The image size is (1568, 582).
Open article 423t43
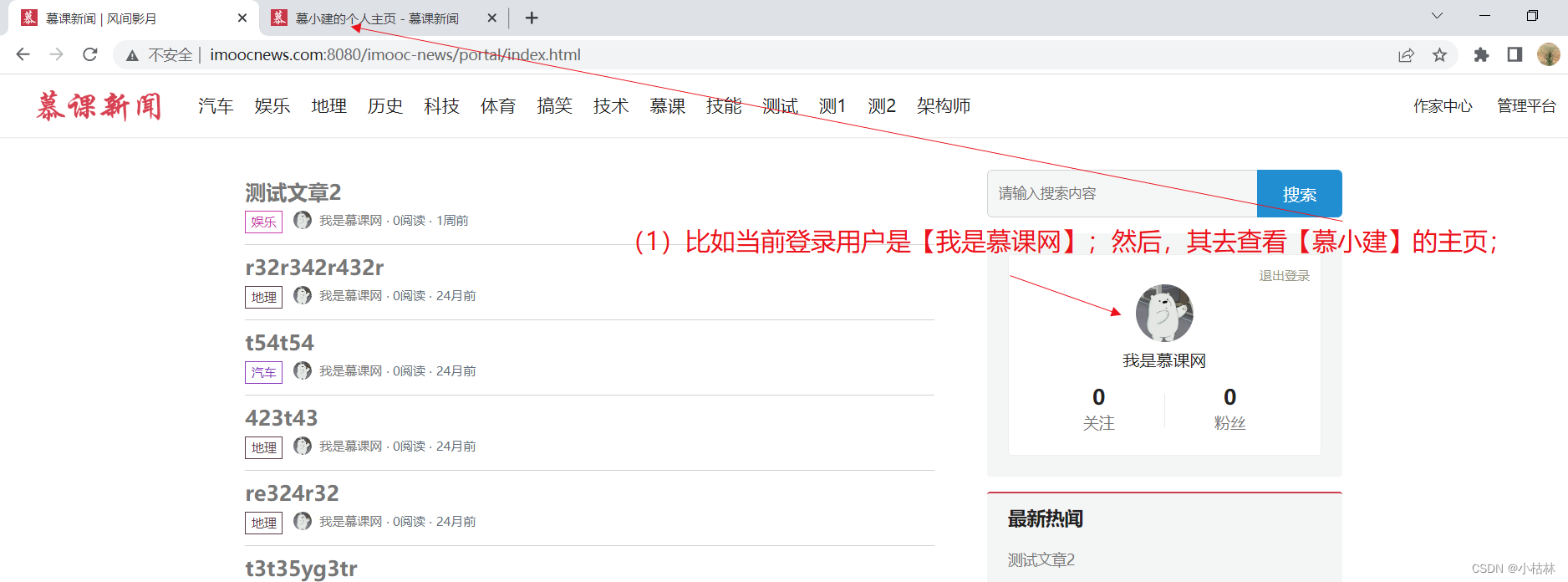pyautogui.click(x=282, y=418)
